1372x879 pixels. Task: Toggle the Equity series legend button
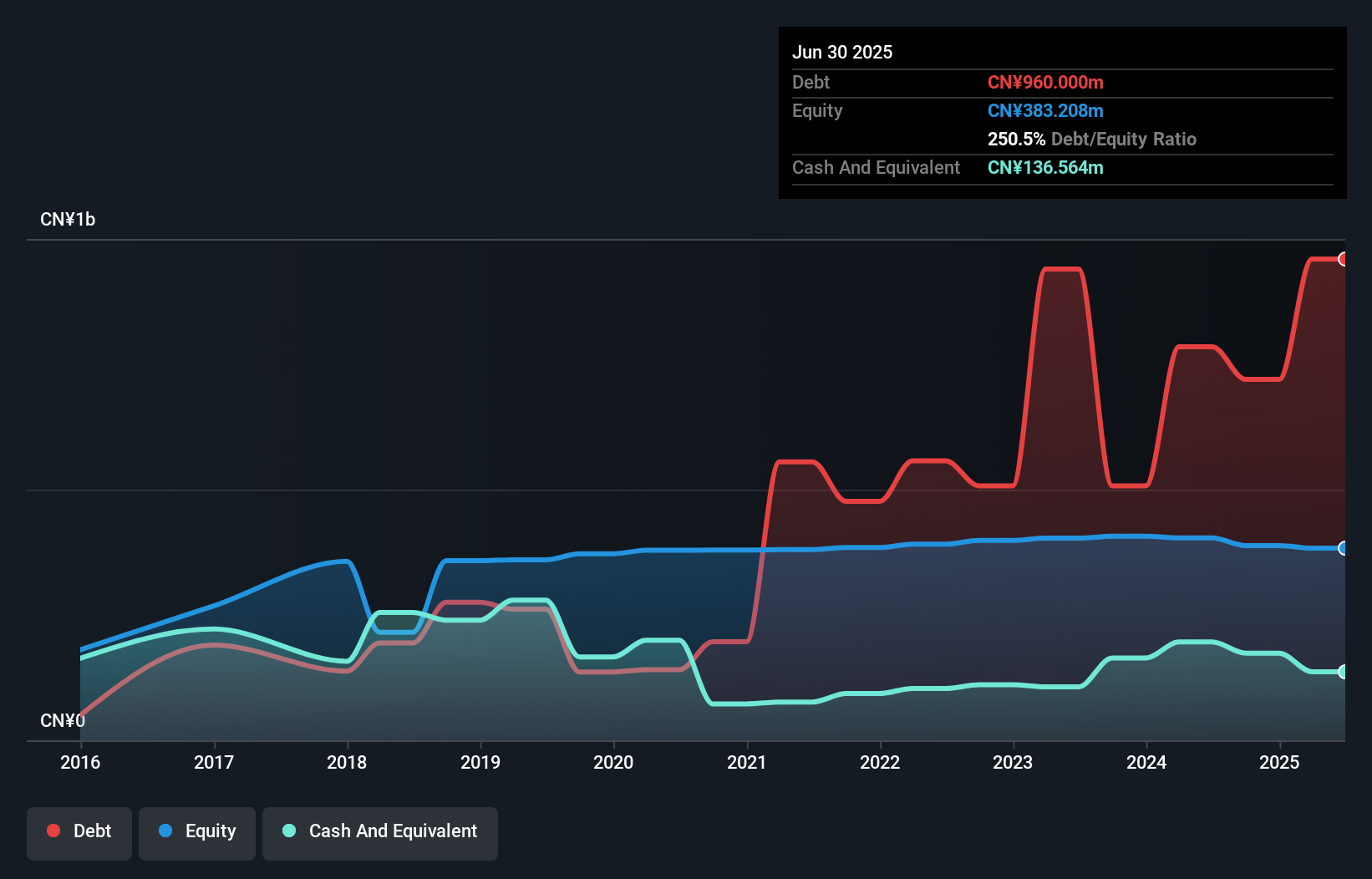[197, 833]
